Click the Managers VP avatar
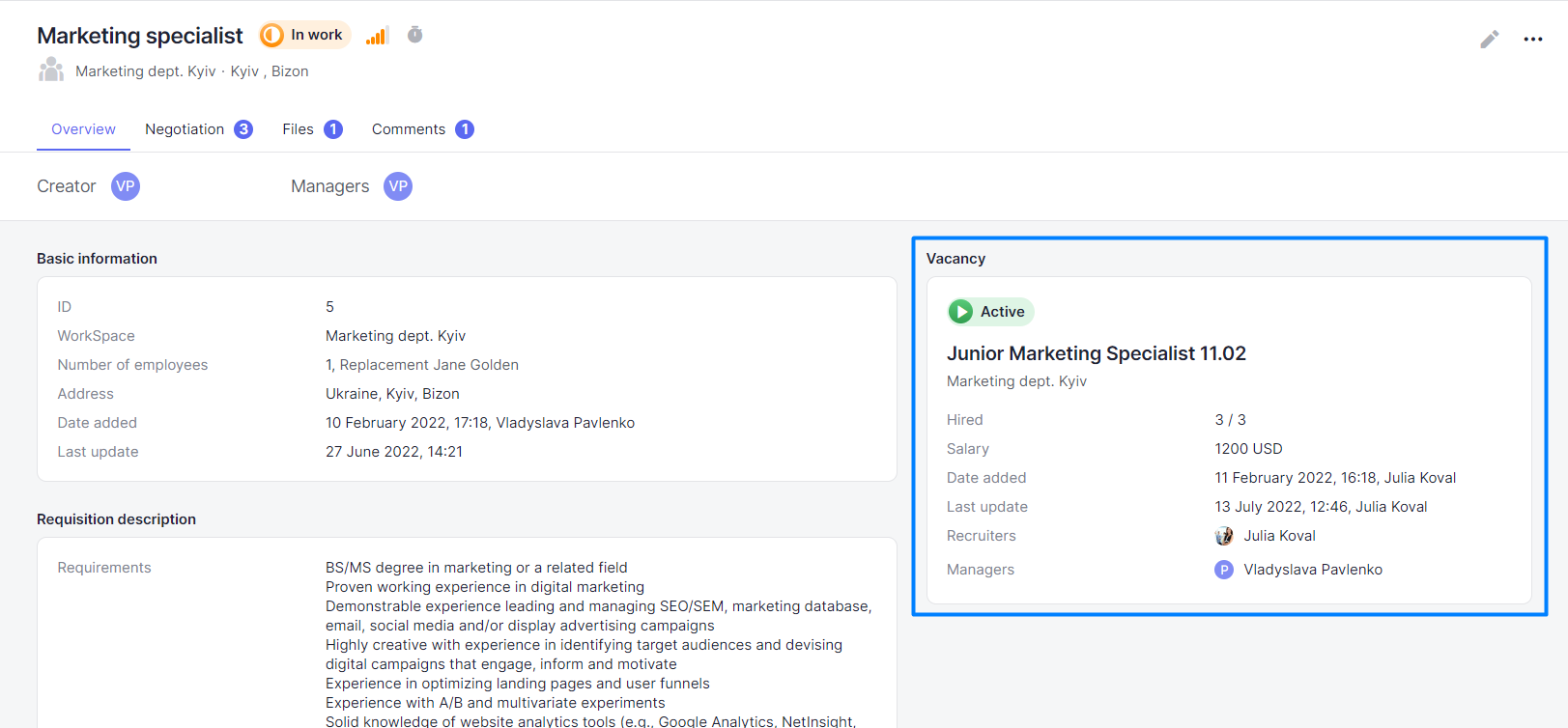 tap(398, 186)
